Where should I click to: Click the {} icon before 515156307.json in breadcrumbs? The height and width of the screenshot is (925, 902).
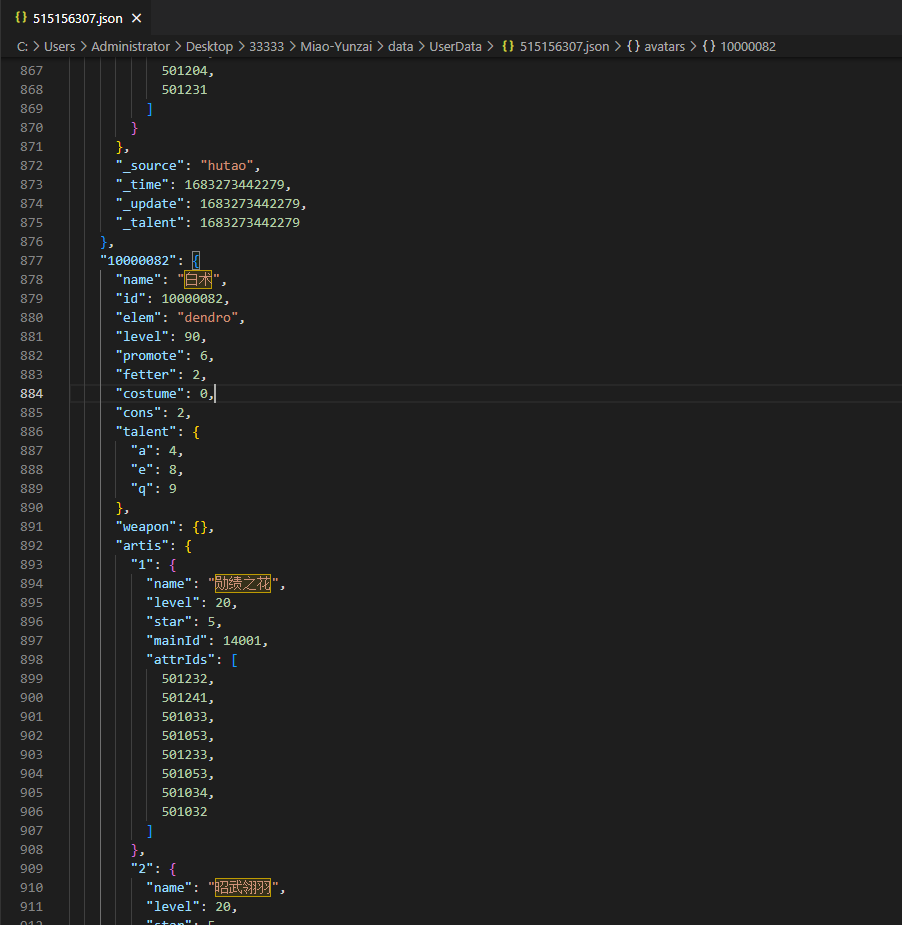[508, 46]
